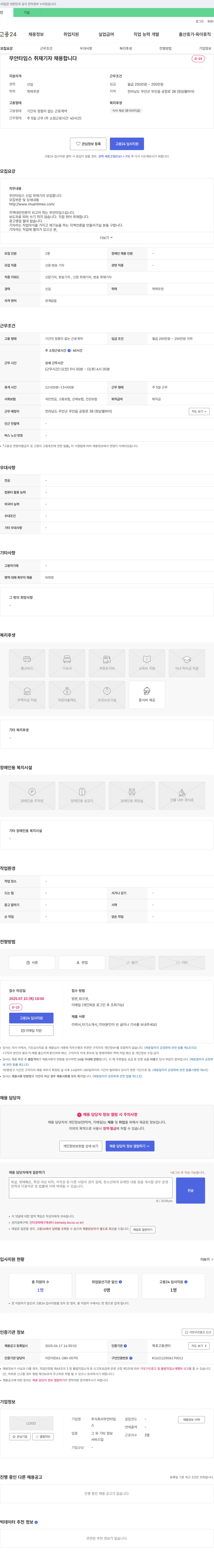Click the 건물 내부 경사로 facility icon
This screenshot has width=214, height=1568.
click(x=182, y=795)
